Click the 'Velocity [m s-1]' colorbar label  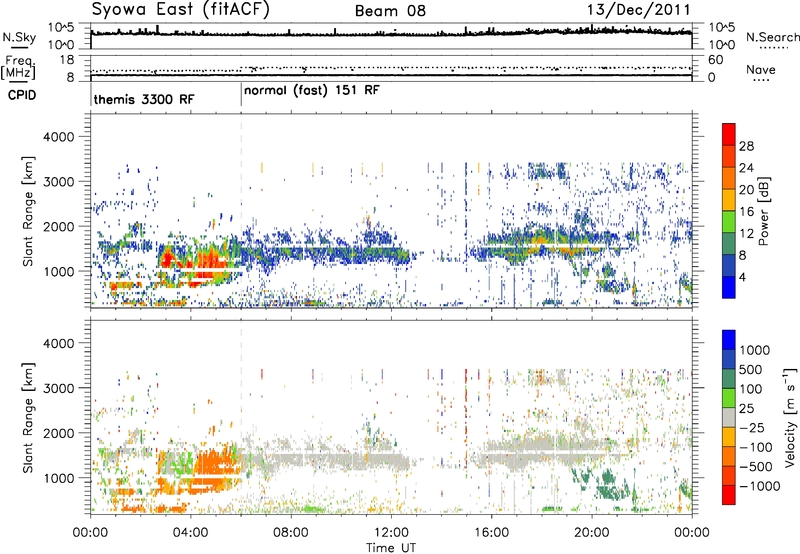pyautogui.click(x=790, y=417)
